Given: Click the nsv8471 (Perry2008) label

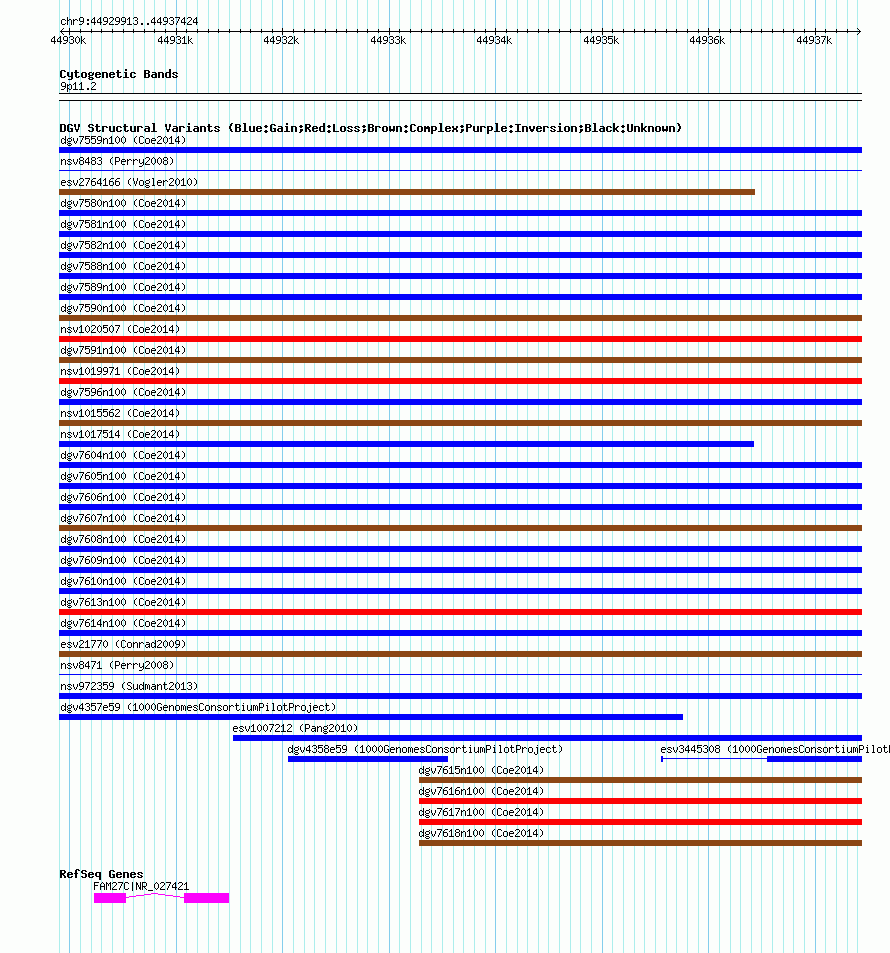Looking at the screenshot, I should coord(117,665).
